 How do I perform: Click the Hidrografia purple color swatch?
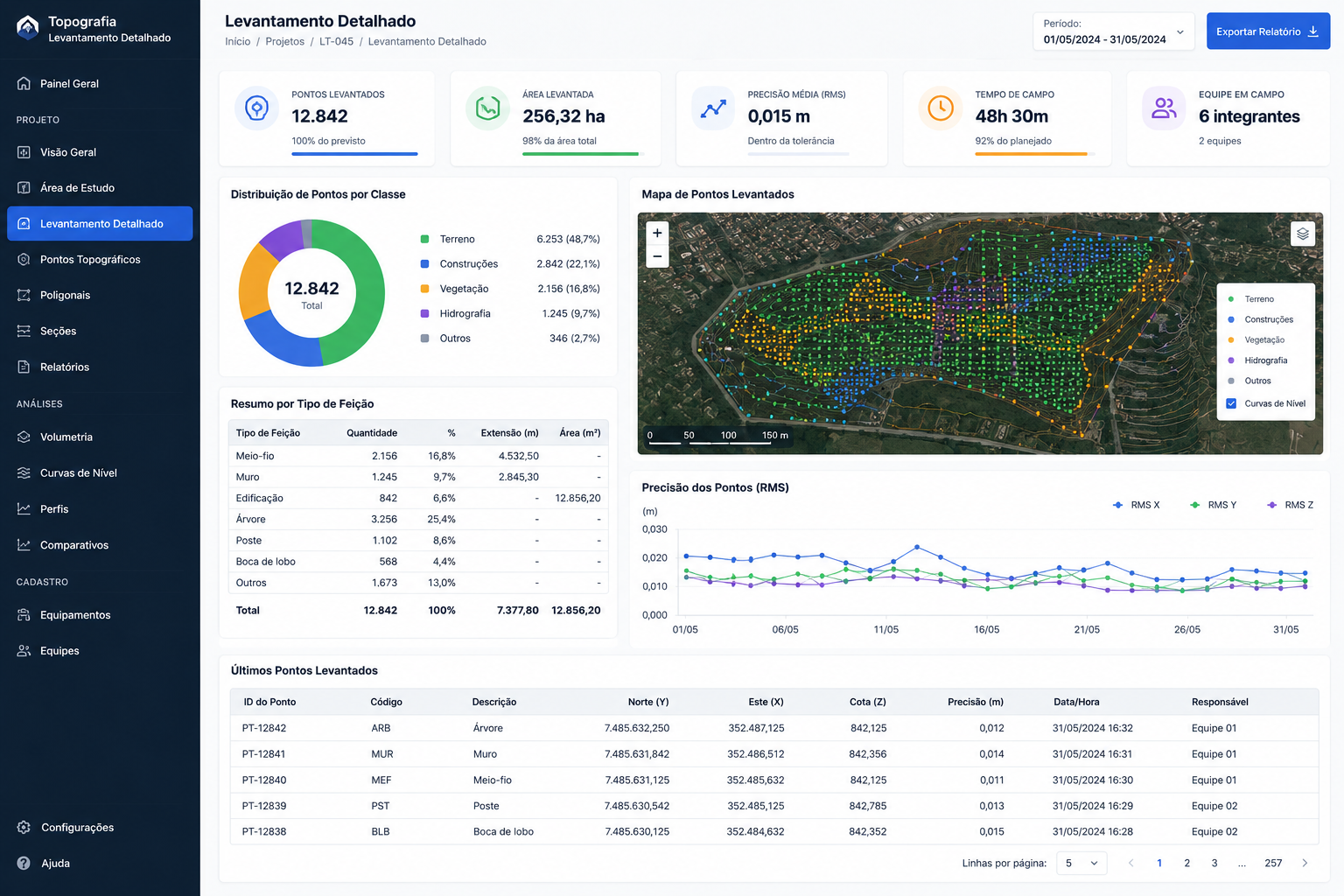pyautogui.click(x=424, y=313)
